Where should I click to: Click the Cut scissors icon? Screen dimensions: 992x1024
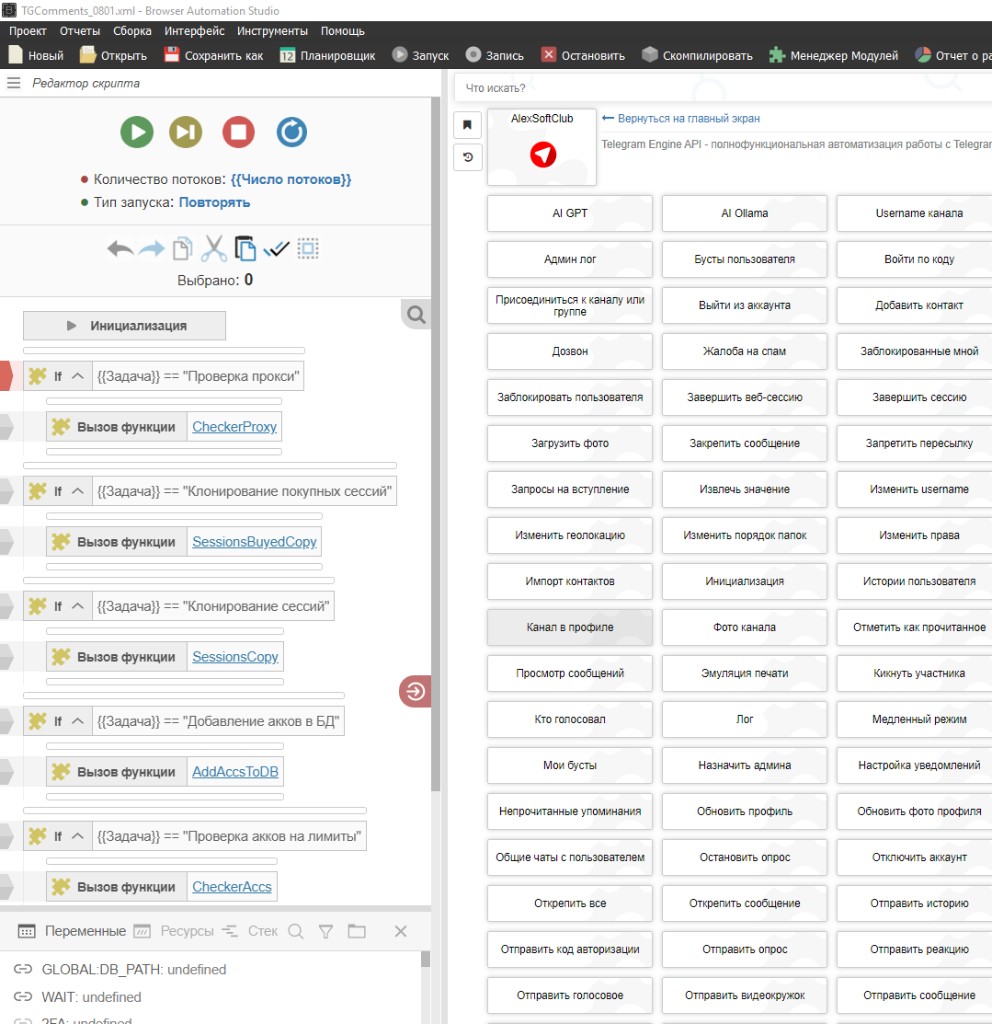(x=214, y=249)
